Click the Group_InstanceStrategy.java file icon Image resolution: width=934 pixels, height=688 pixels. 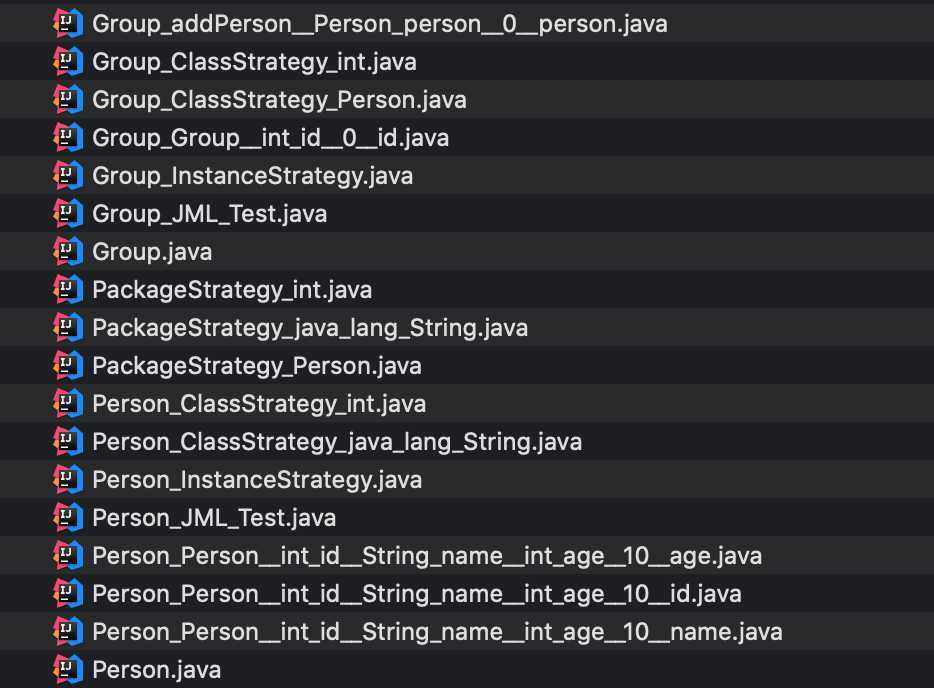click(x=67, y=175)
